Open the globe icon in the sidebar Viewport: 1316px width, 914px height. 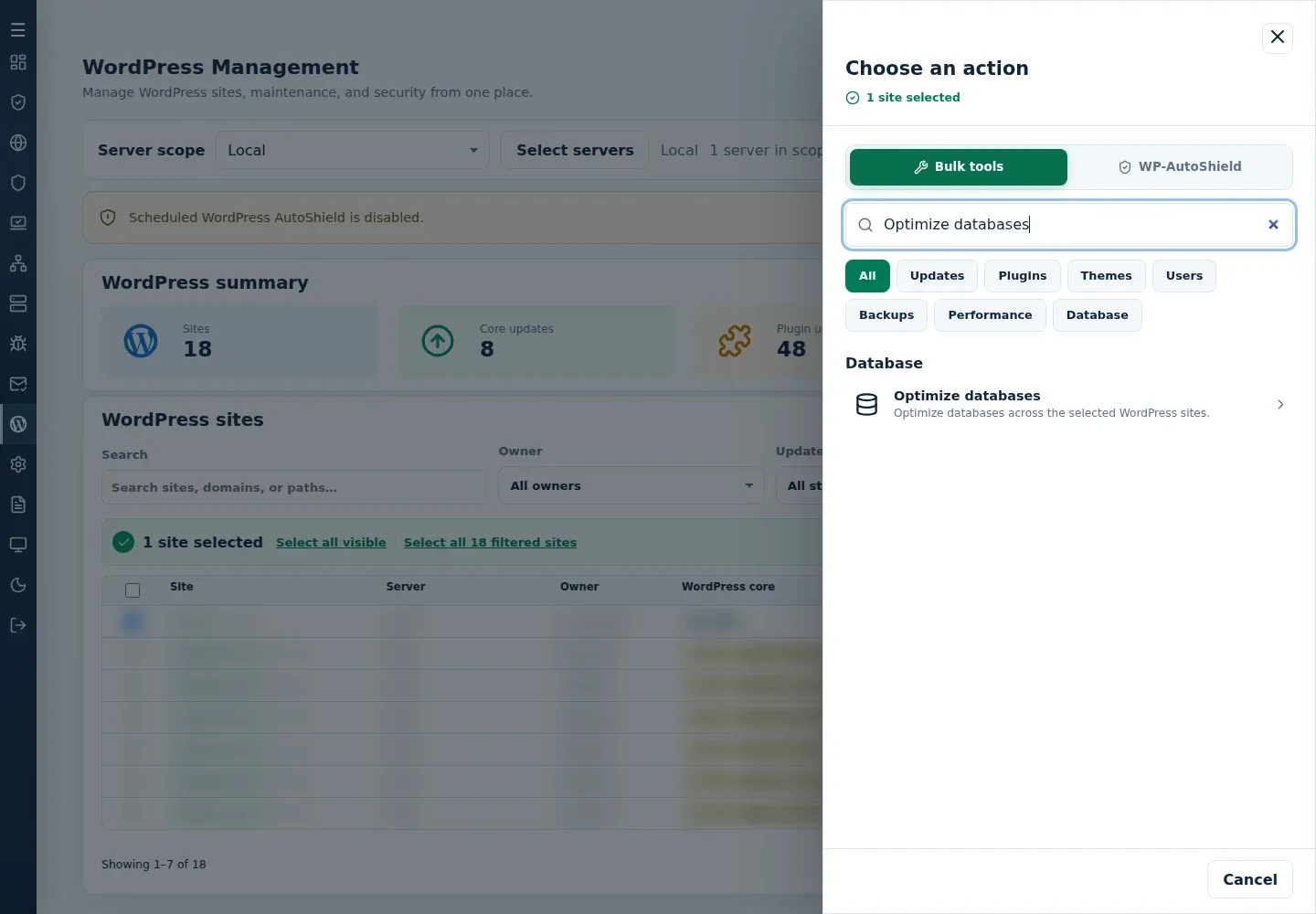[x=18, y=143]
